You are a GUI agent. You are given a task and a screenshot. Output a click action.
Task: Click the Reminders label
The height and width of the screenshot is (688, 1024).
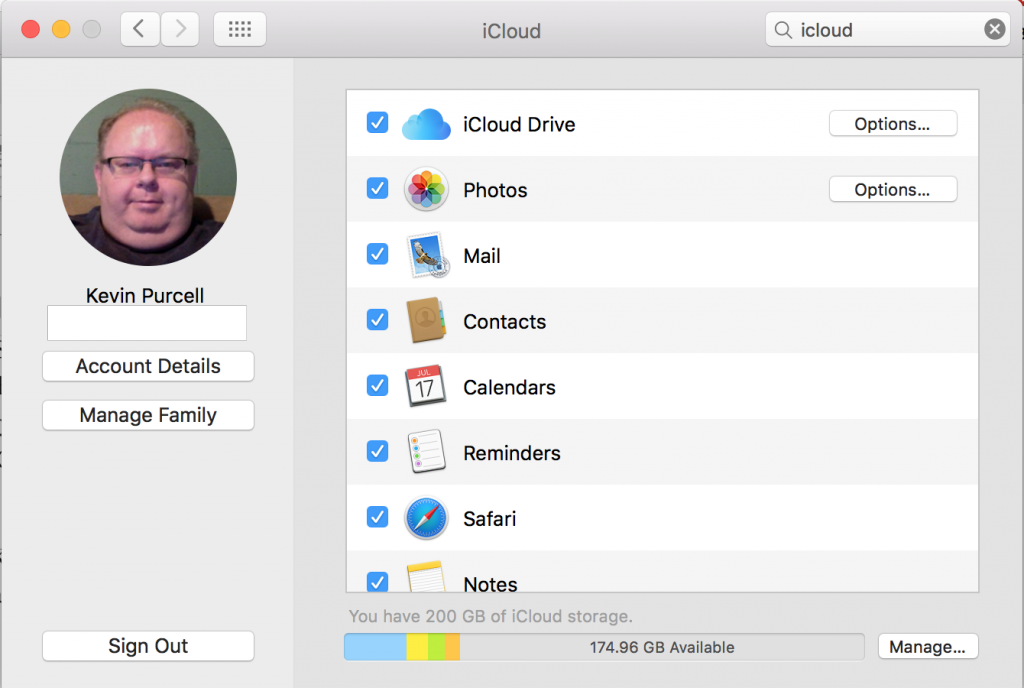[x=512, y=453]
